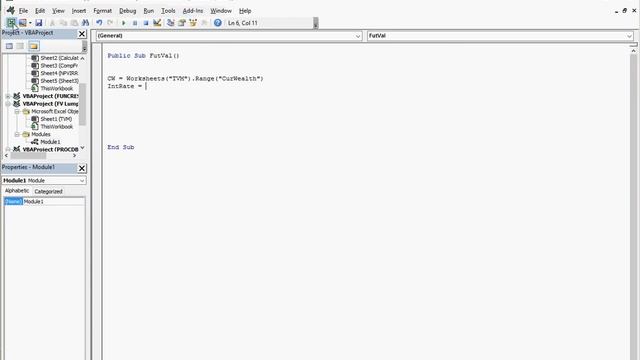Click the End Sub line
Image resolution: width=640 pixels, height=360 pixels.
point(121,147)
